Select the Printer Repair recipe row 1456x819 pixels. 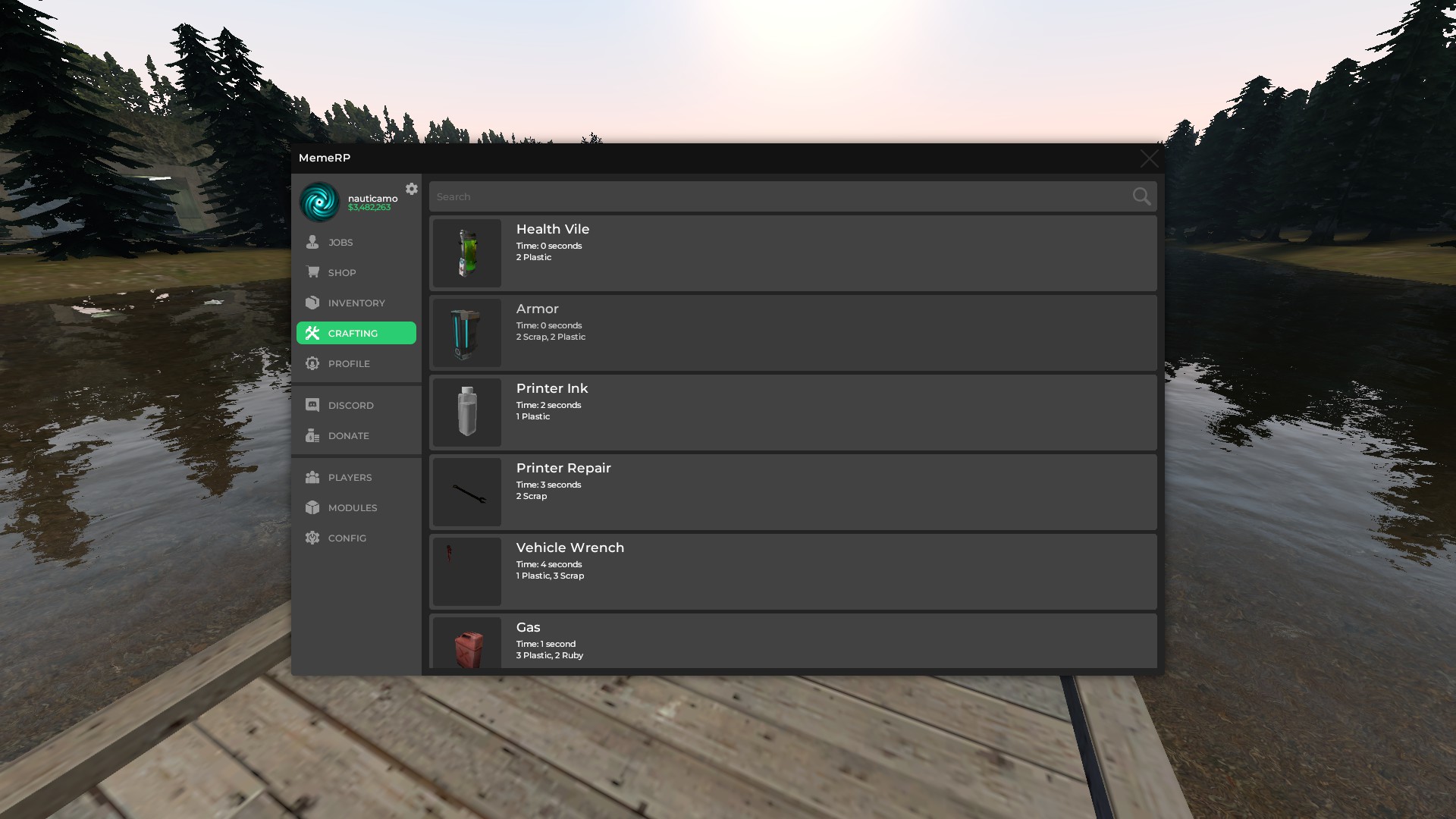pyautogui.click(x=793, y=492)
